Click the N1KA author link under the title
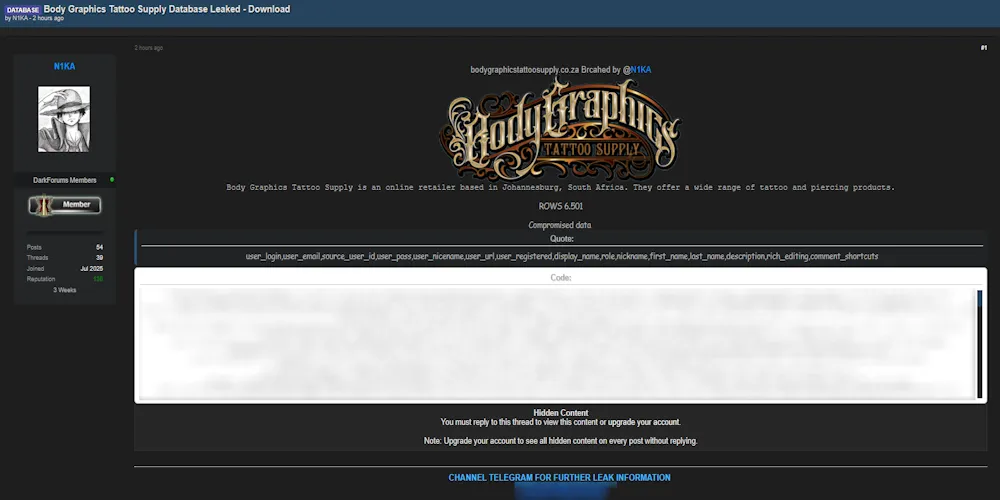Image resolution: width=1000 pixels, height=500 pixels. point(20,19)
